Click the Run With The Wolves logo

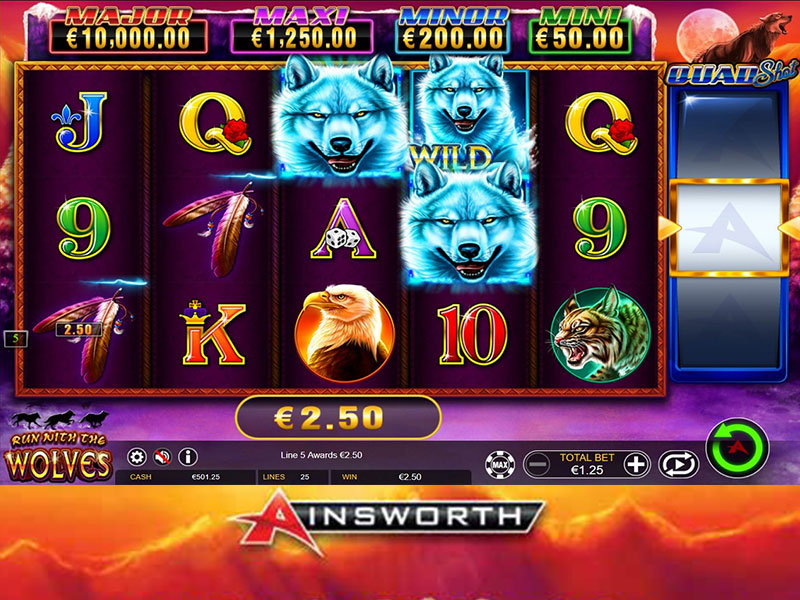tap(57, 447)
